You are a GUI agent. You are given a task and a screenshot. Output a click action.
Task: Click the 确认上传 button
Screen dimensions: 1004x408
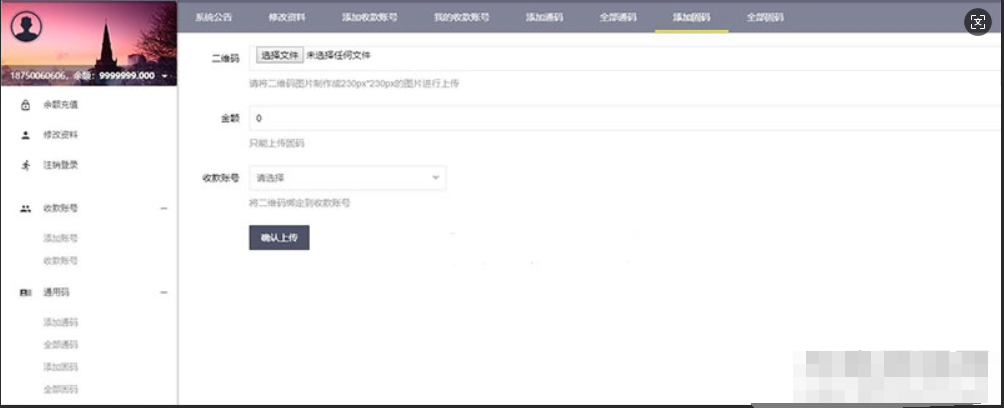coord(279,238)
